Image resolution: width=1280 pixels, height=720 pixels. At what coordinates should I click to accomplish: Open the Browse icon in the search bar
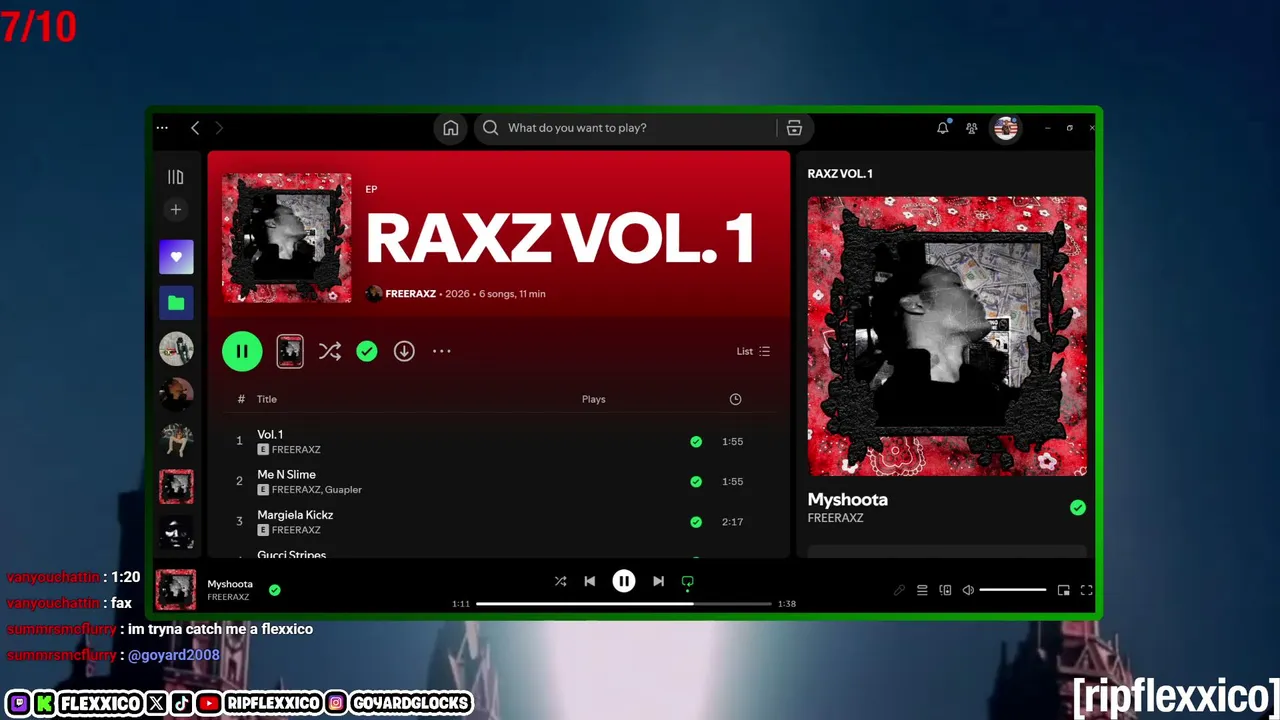point(794,128)
